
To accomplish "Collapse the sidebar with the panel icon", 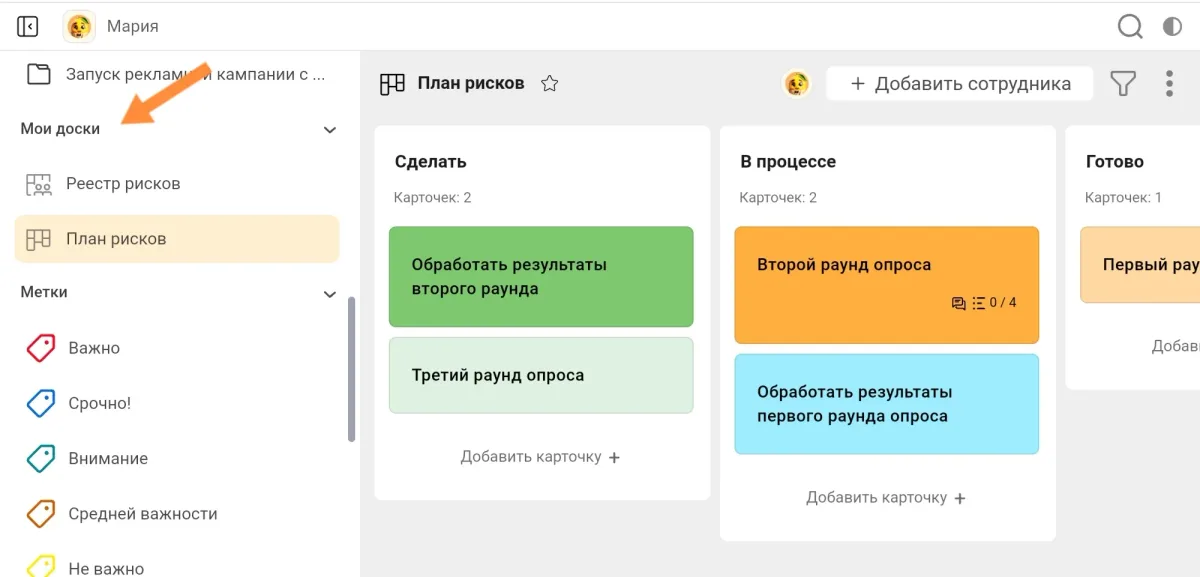I will 28,26.
